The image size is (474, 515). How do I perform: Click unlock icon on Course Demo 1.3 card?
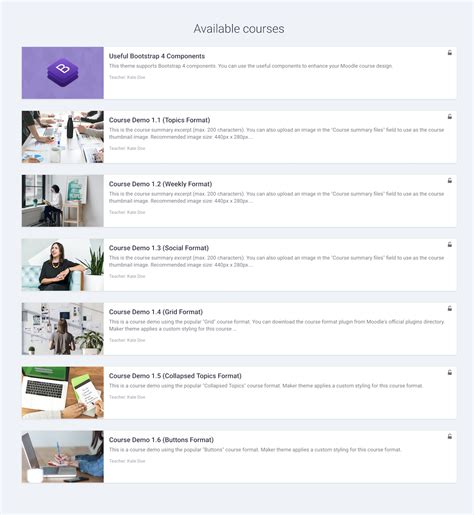tap(450, 245)
